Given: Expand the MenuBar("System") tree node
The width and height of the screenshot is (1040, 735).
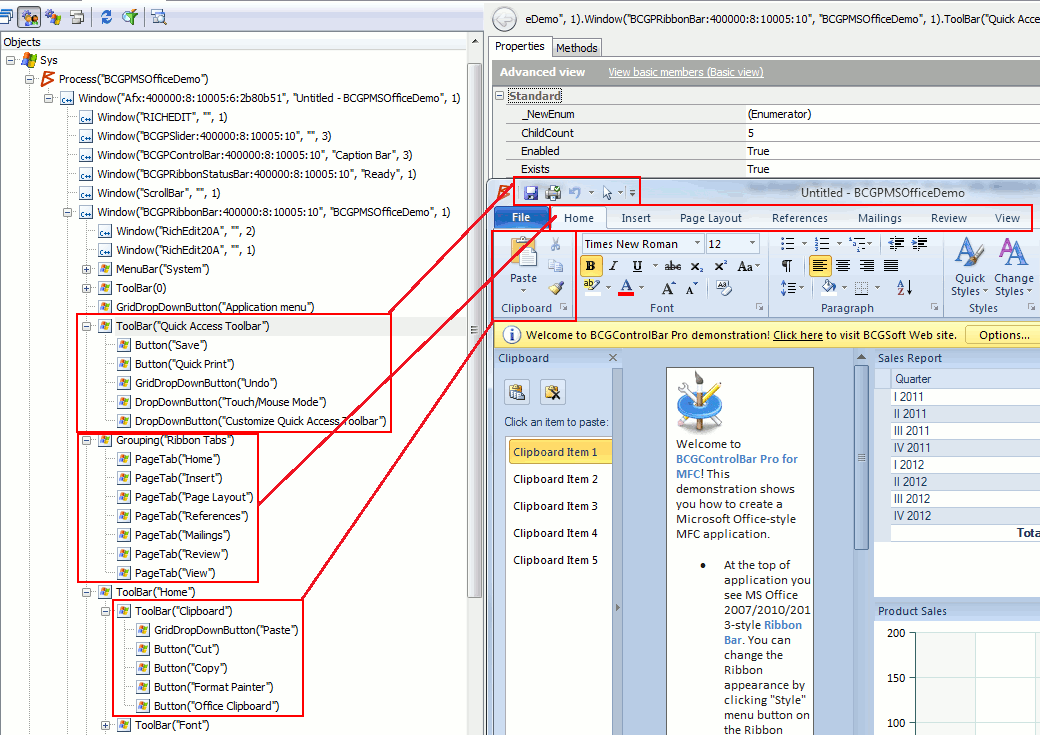Looking at the screenshot, I should (x=86, y=269).
